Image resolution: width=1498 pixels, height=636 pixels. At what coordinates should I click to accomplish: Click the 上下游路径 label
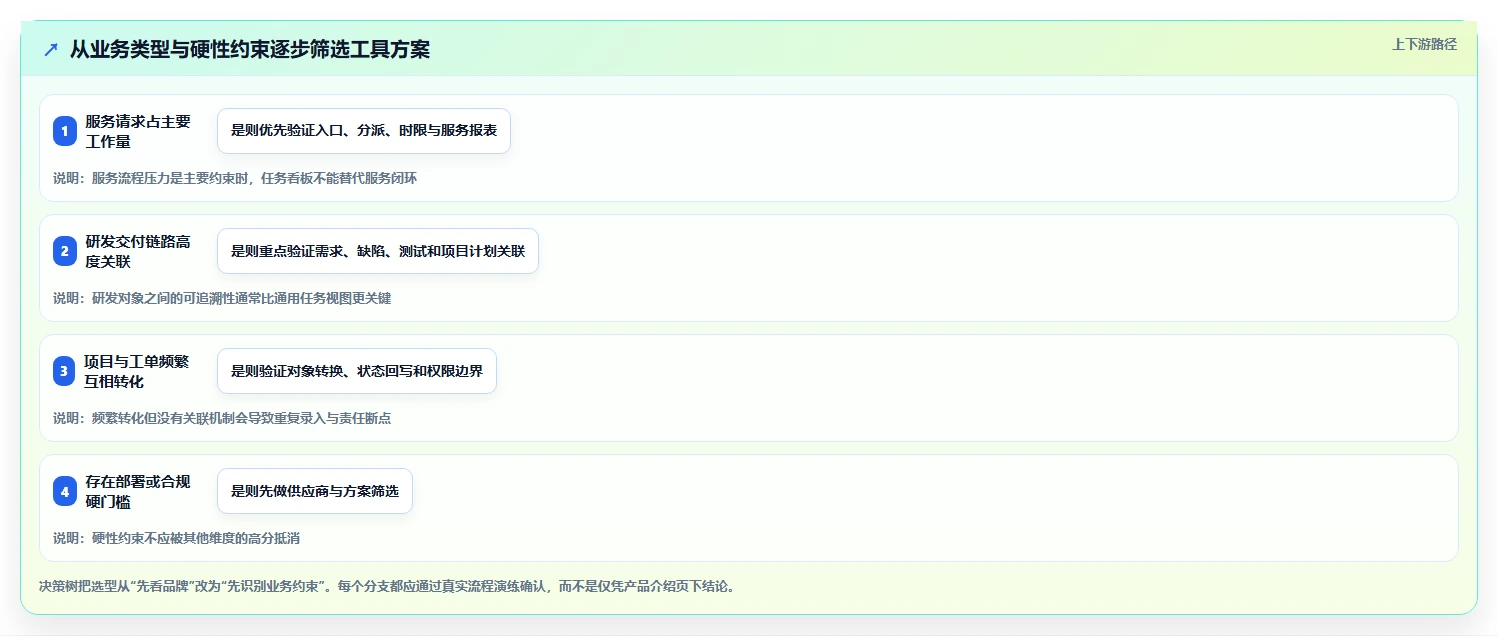(x=1424, y=44)
